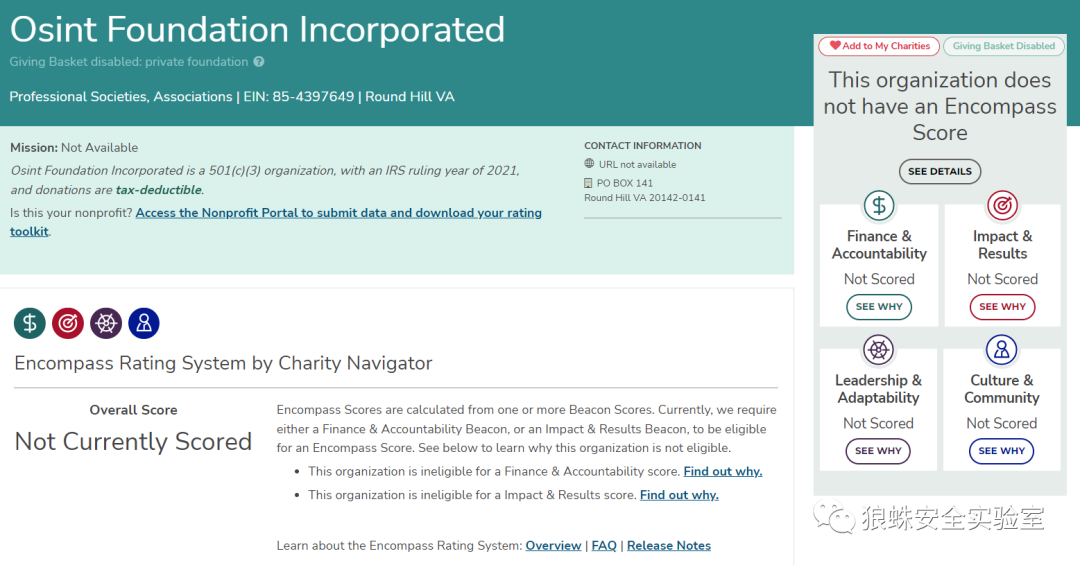Viewport: 1080px width, 565px height.
Task: Click SEE WHY under Impact & Results
Action: coord(1002,307)
